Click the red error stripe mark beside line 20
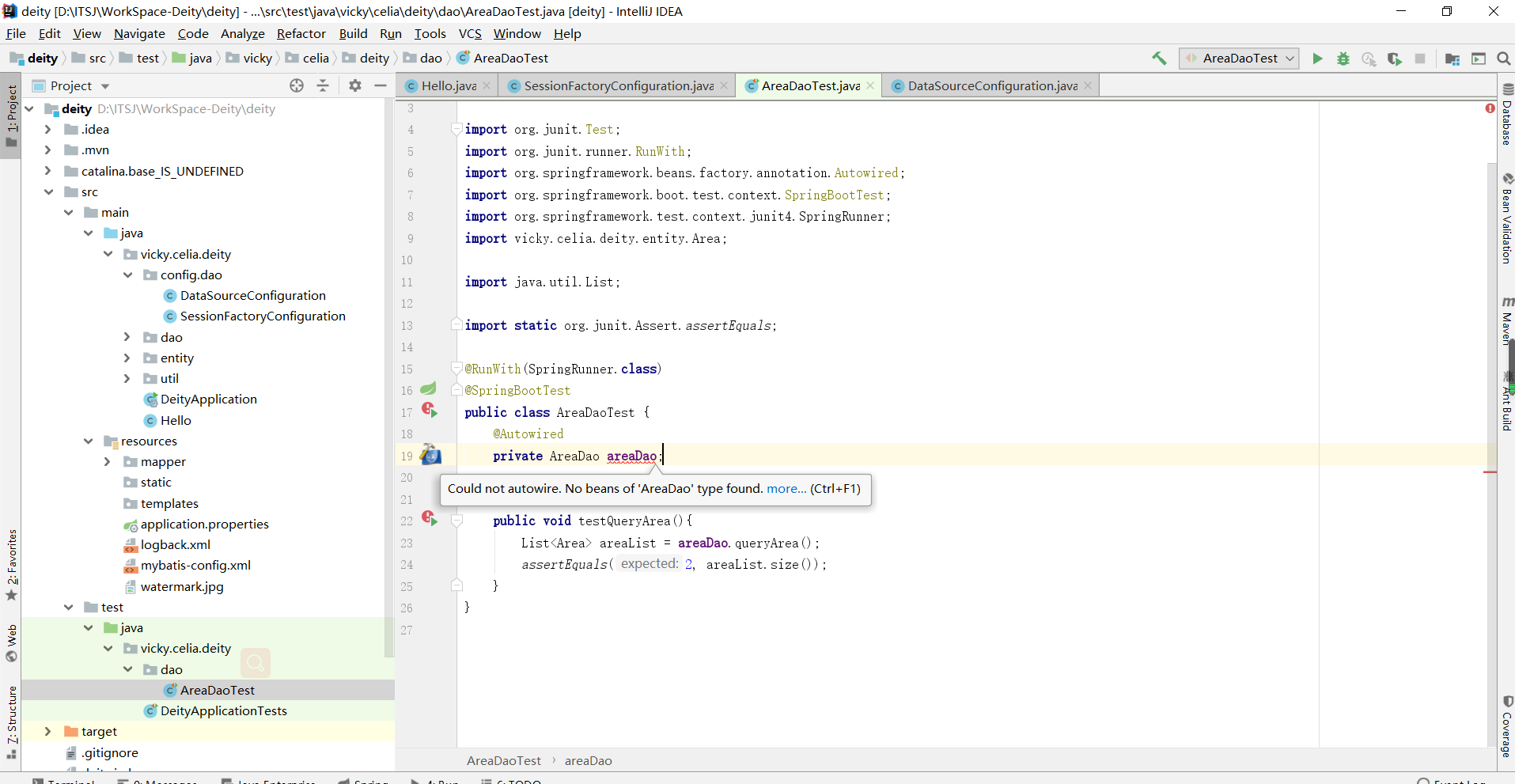Image resolution: width=1515 pixels, height=784 pixels. point(1490,472)
